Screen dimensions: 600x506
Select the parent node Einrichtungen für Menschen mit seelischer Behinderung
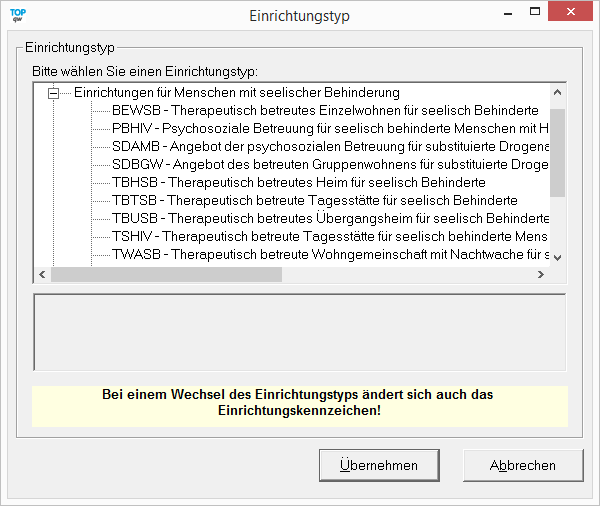[237, 93]
